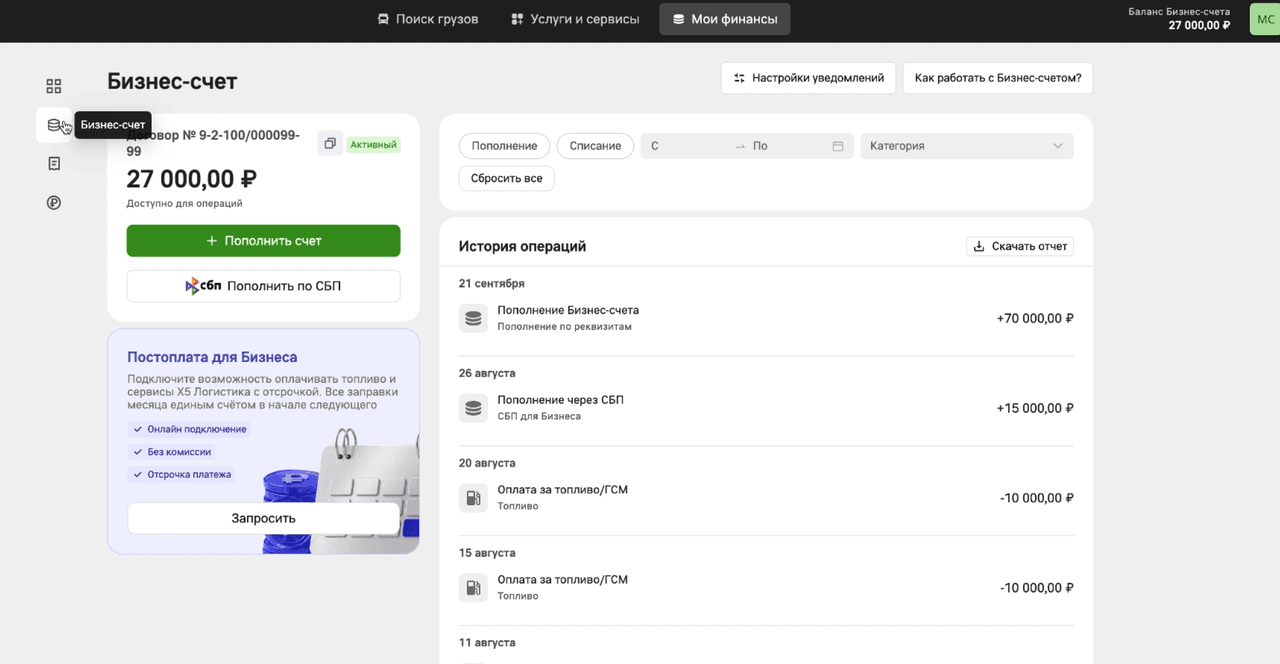The image size is (1280, 664).
Task: Select the Мои финансы tab
Action: point(725,19)
